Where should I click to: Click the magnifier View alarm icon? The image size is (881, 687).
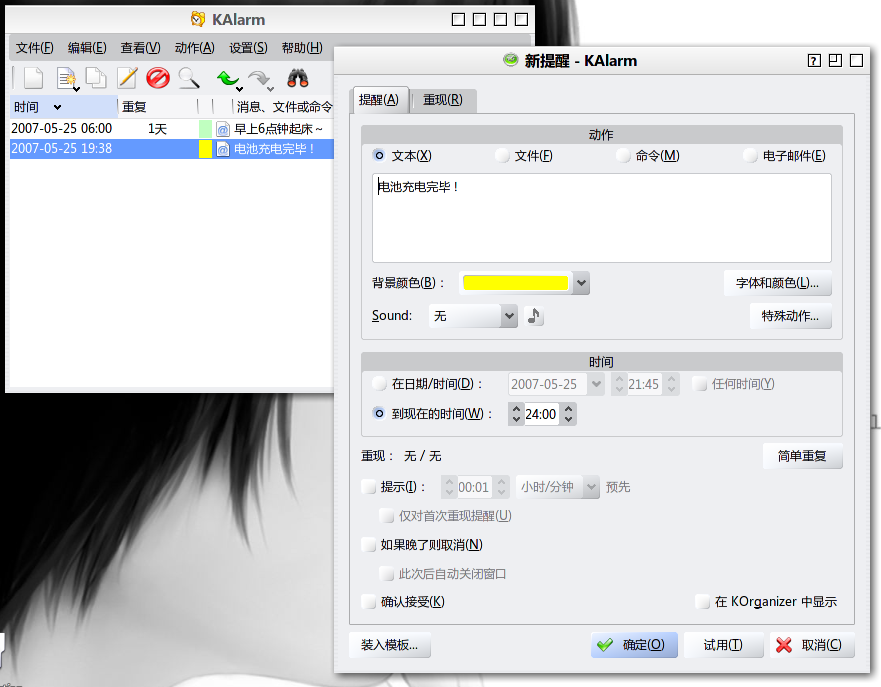pos(189,78)
